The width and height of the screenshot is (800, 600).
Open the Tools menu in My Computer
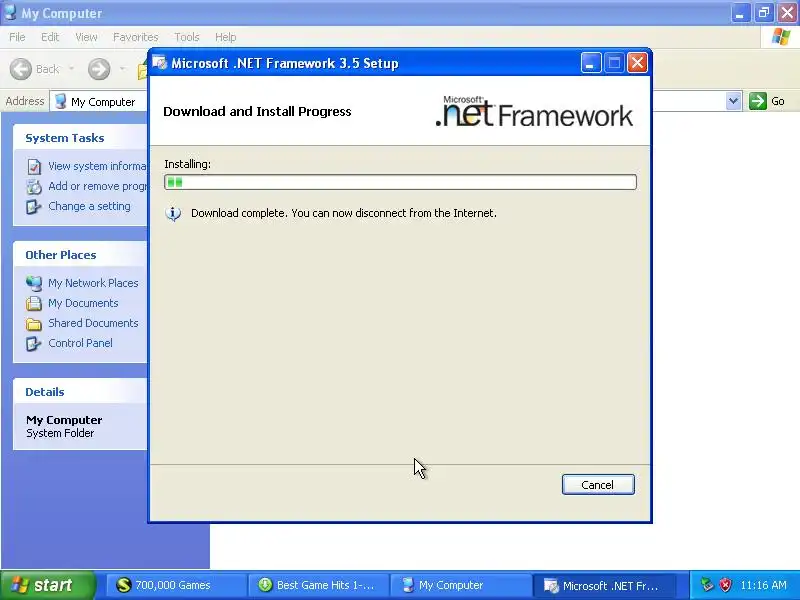[187, 37]
